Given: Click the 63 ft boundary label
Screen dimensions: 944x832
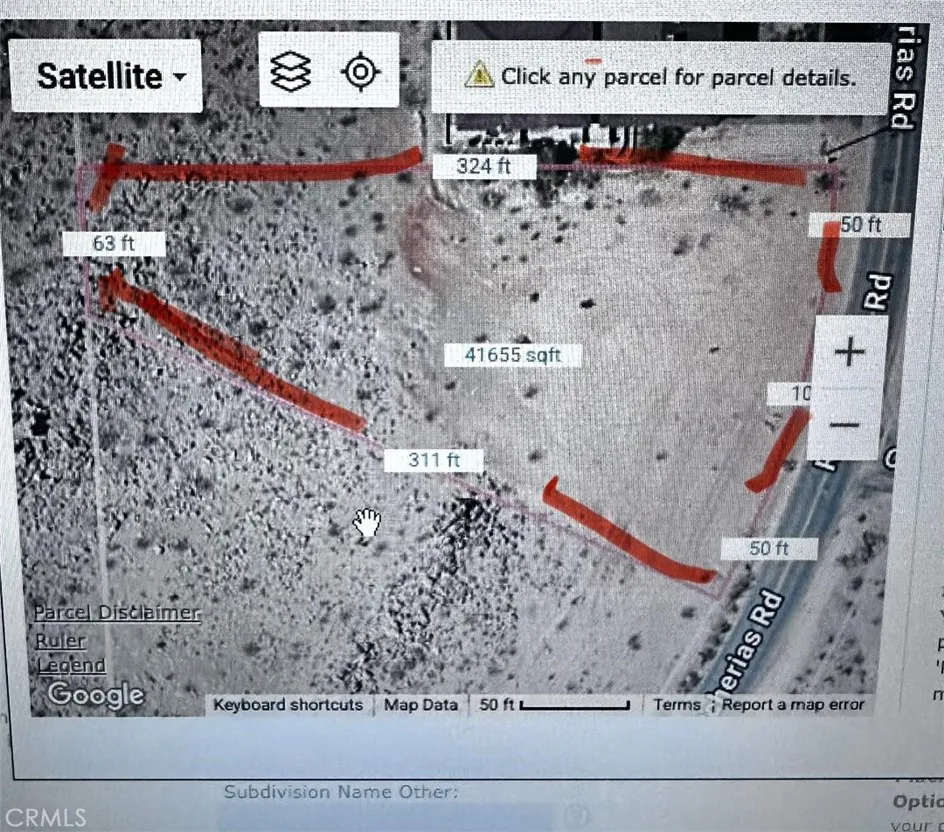Looking at the screenshot, I should (114, 243).
